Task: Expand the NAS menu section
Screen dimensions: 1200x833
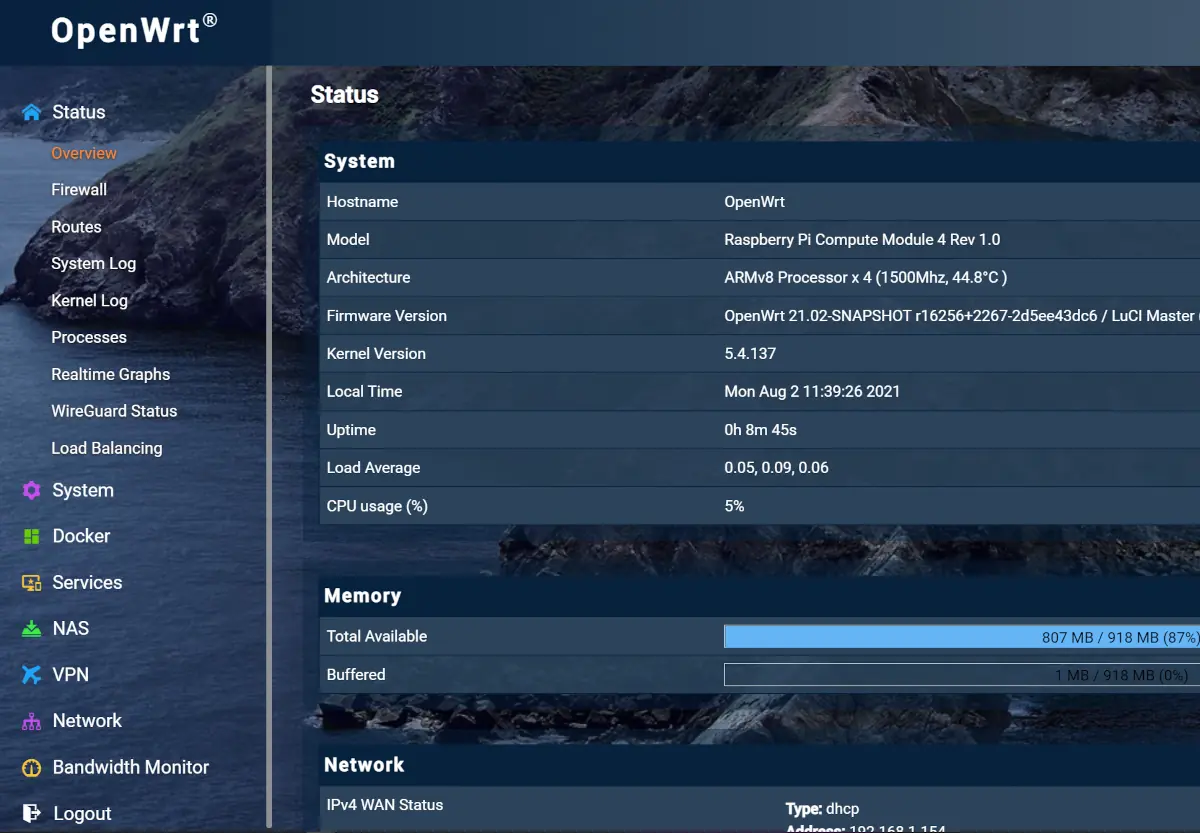Action: click(70, 628)
